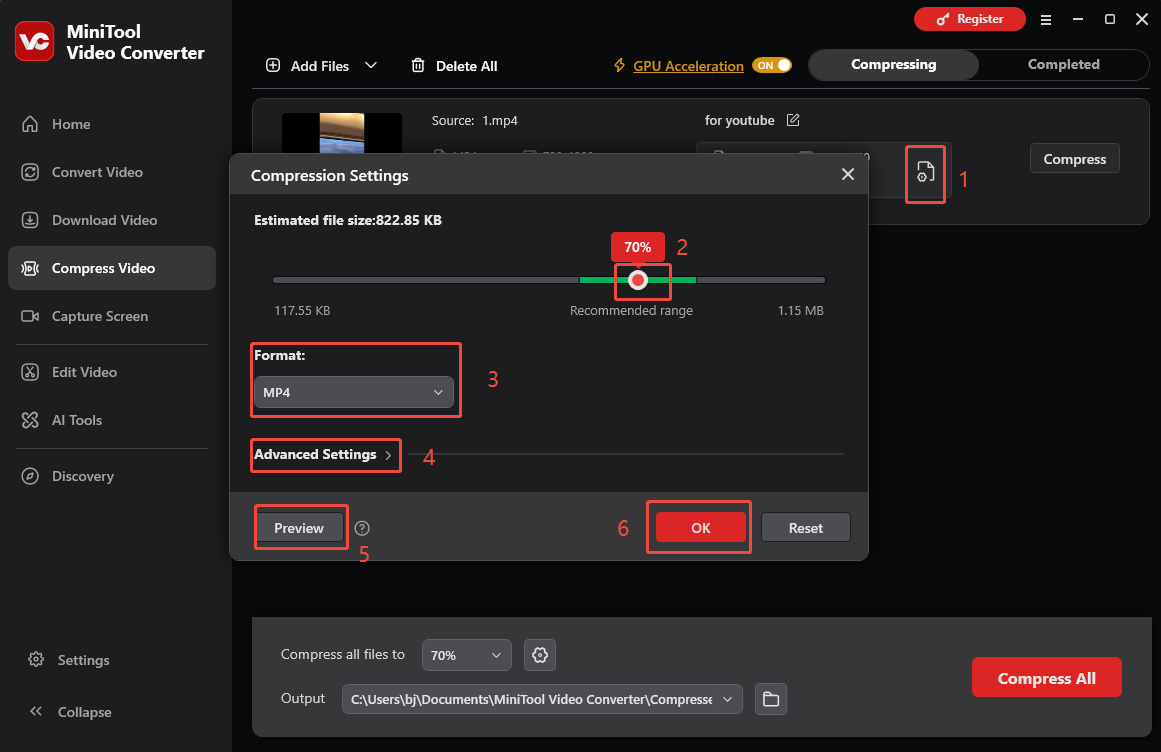The height and width of the screenshot is (752, 1161).
Task: Click the Delete All trash icon
Action: (418, 65)
